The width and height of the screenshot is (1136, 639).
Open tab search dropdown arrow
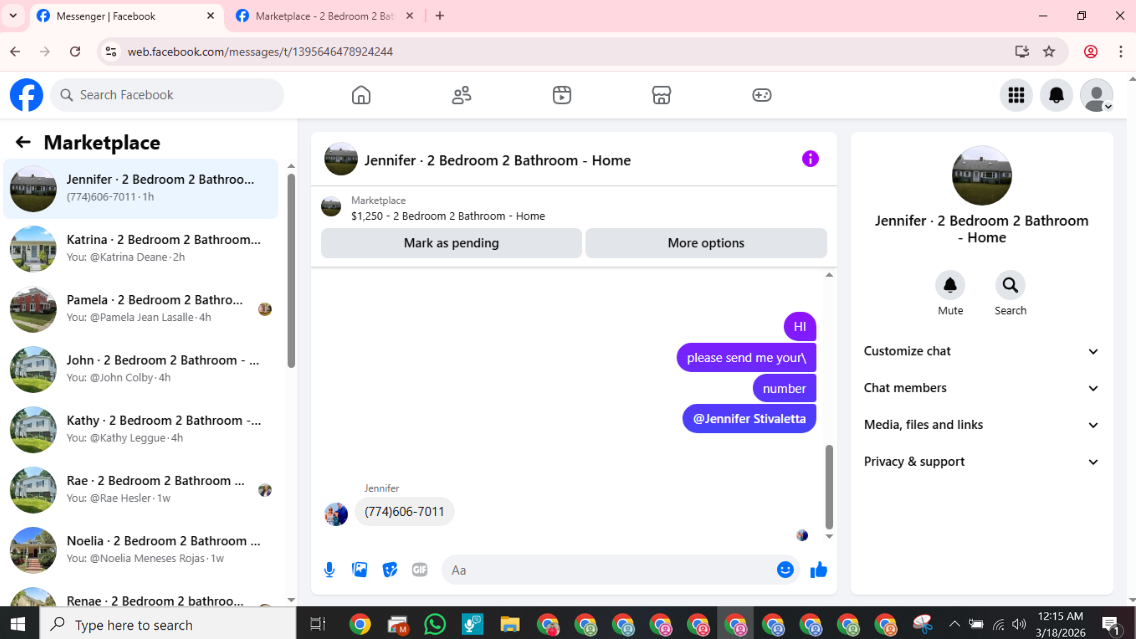click(13, 16)
